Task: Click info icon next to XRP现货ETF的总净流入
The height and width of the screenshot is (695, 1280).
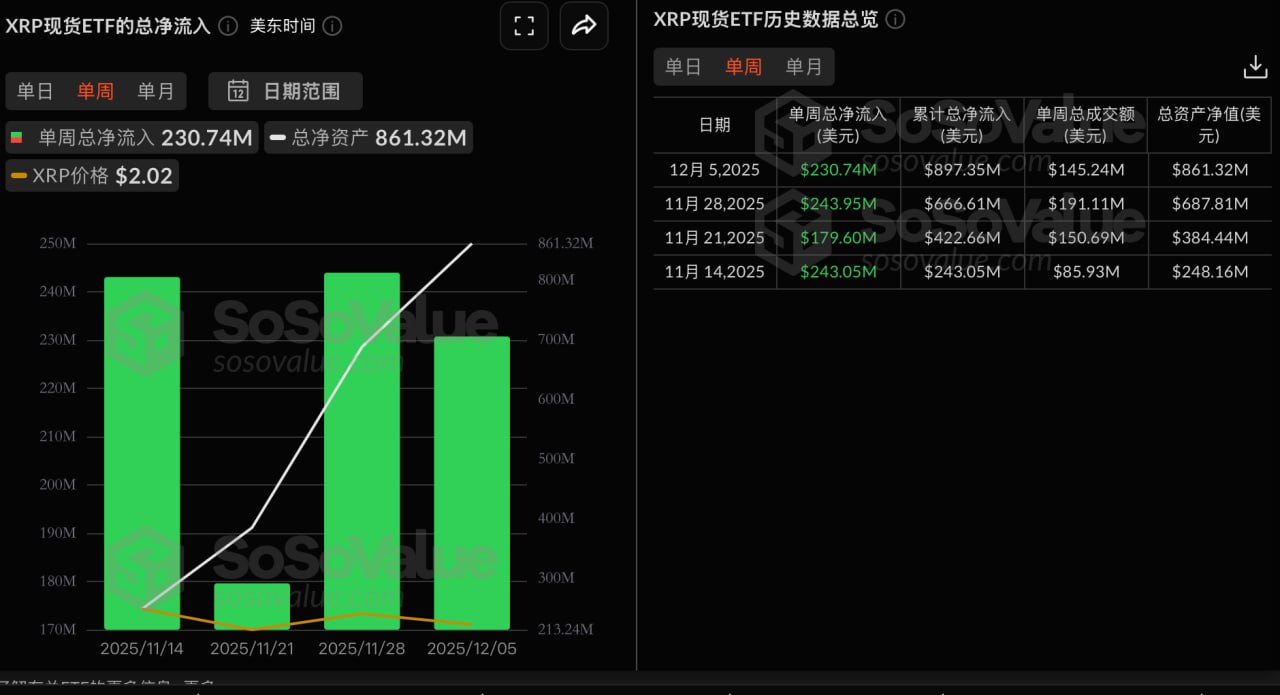Action: [228, 26]
